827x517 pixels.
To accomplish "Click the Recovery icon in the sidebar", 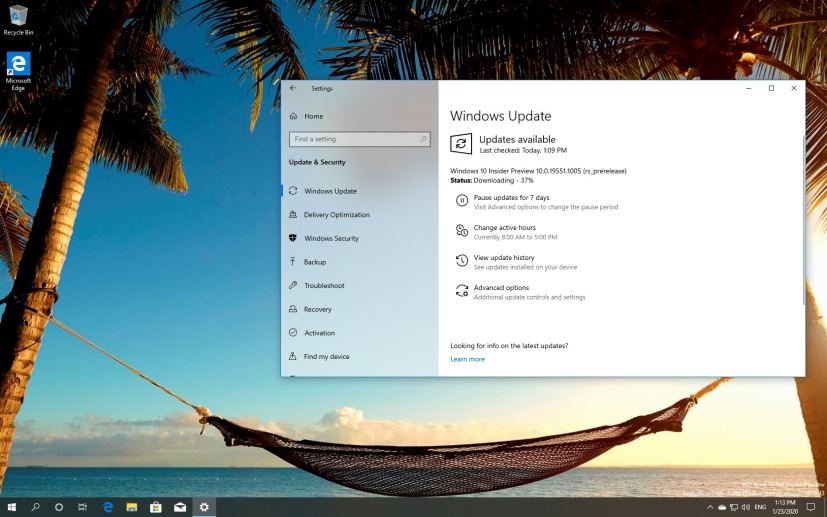I will tap(293, 309).
